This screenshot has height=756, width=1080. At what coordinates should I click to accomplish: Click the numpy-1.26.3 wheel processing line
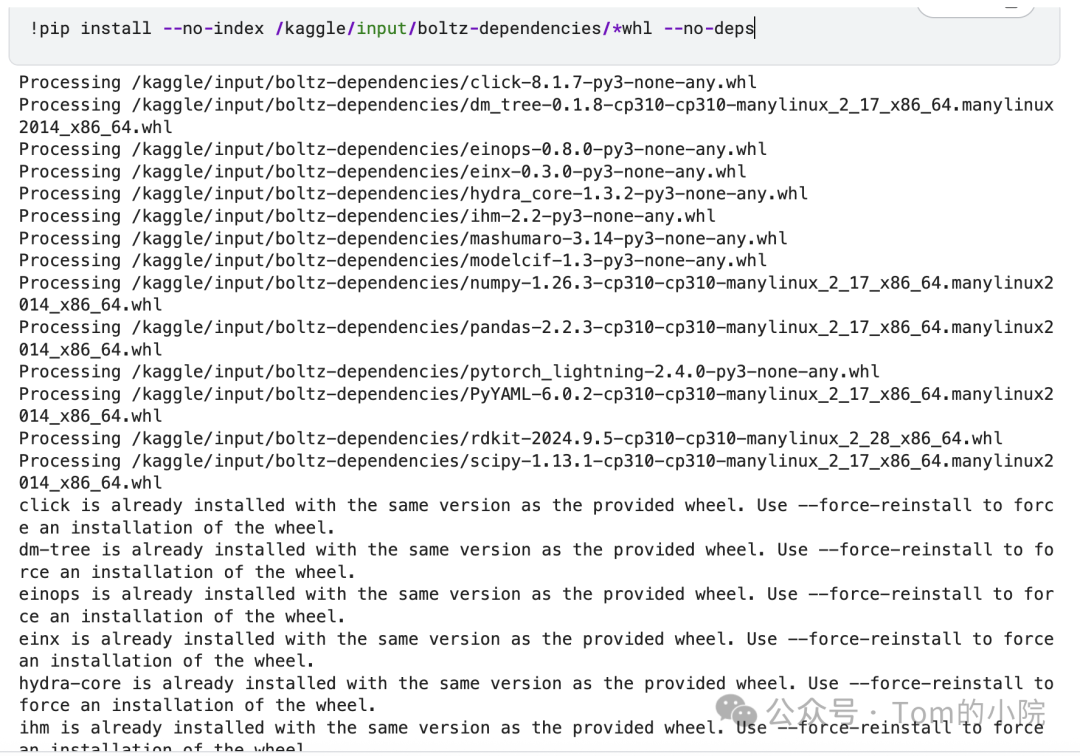(536, 293)
